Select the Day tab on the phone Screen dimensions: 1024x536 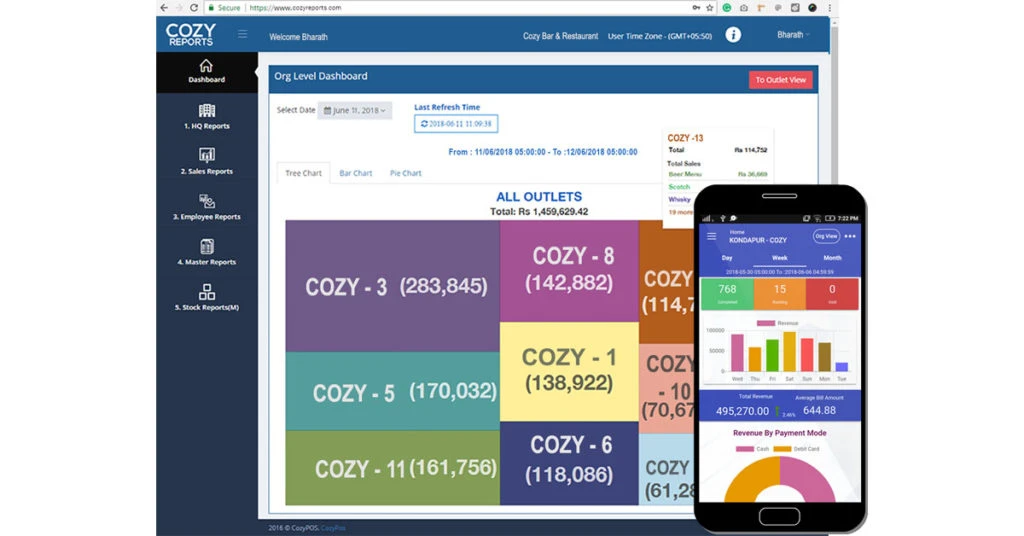[x=727, y=258]
